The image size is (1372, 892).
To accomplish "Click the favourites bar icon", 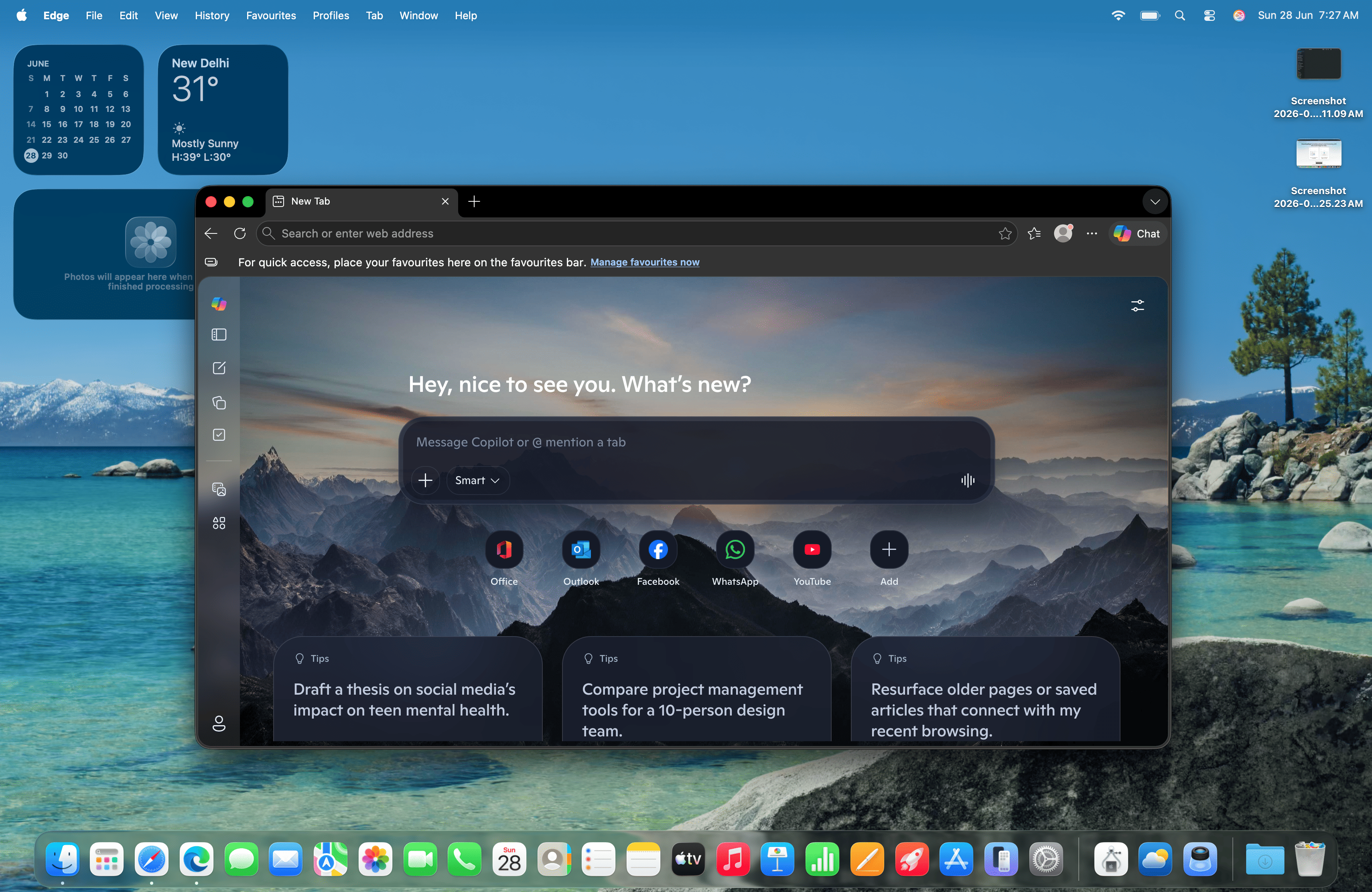I will point(211,262).
